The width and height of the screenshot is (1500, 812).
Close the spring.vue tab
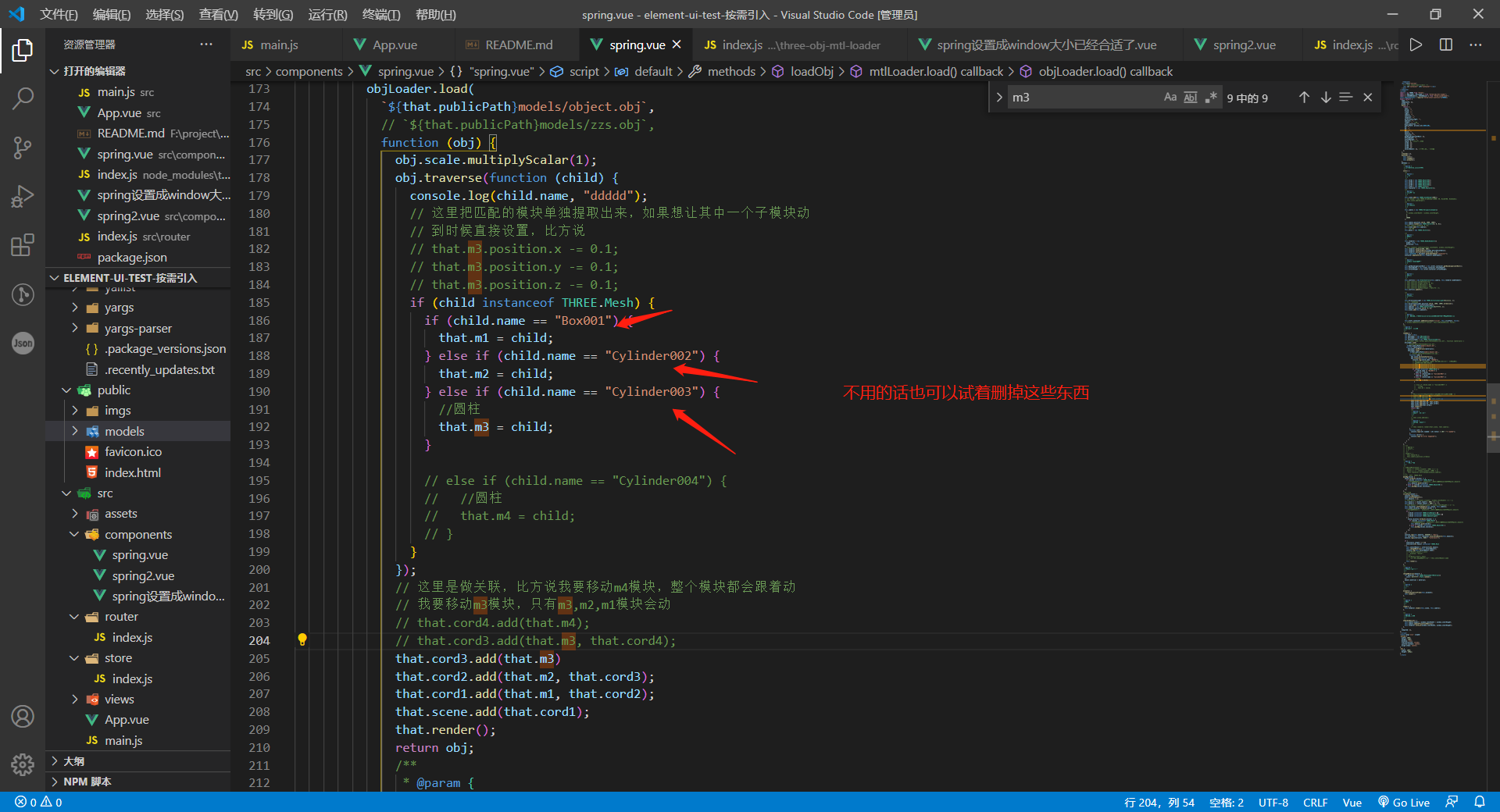click(x=677, y=45)
